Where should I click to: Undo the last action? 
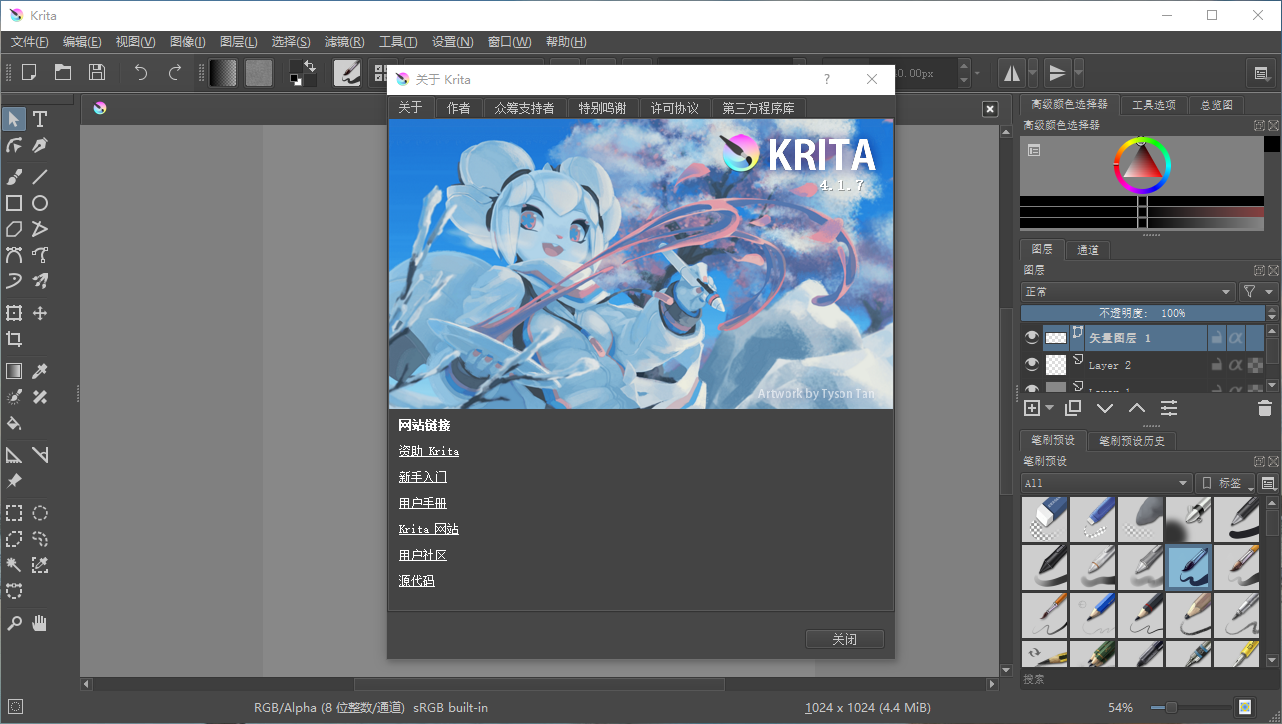[x=141, y=72]
